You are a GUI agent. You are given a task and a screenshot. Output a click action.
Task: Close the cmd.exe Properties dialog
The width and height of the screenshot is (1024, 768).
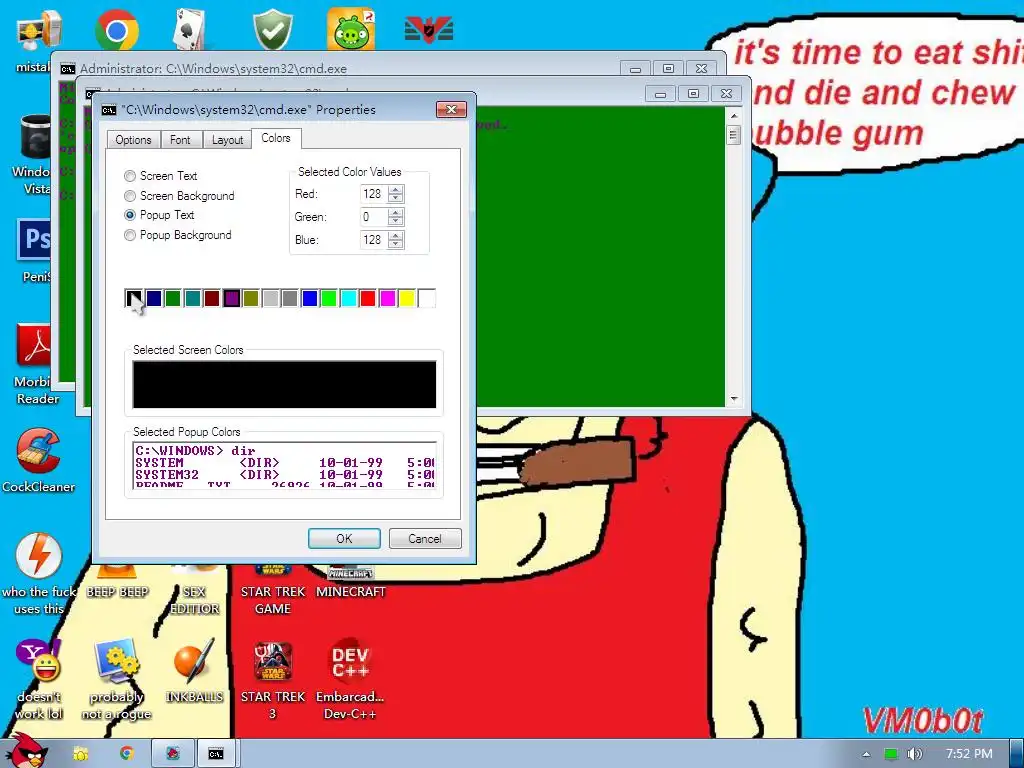(451, 110)
